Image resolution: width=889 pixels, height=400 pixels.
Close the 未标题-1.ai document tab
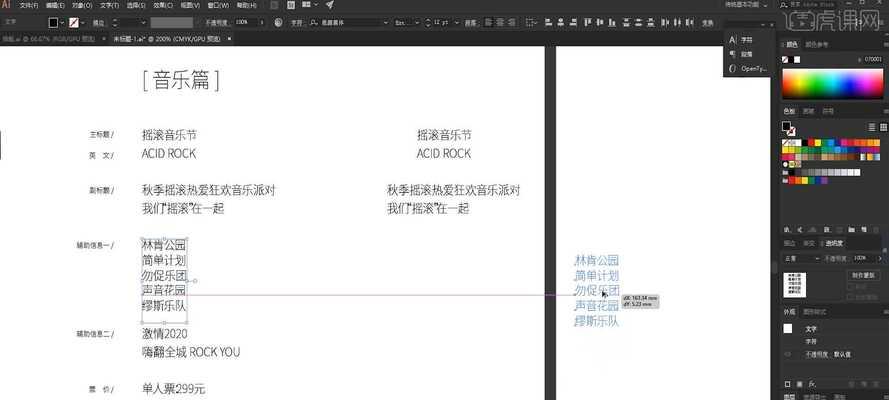coord(229,39)
